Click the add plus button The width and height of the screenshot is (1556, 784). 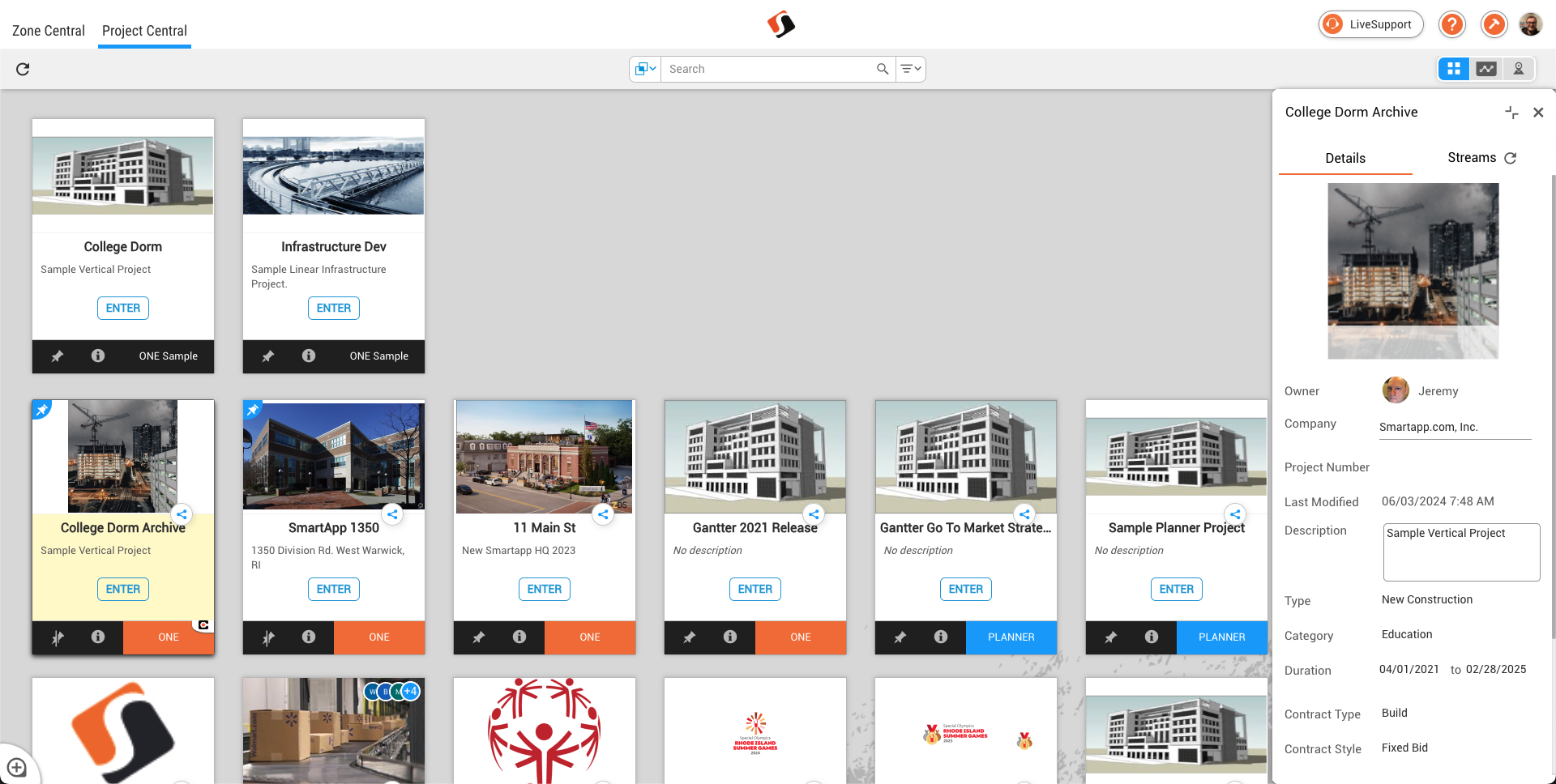pos(17,767)
